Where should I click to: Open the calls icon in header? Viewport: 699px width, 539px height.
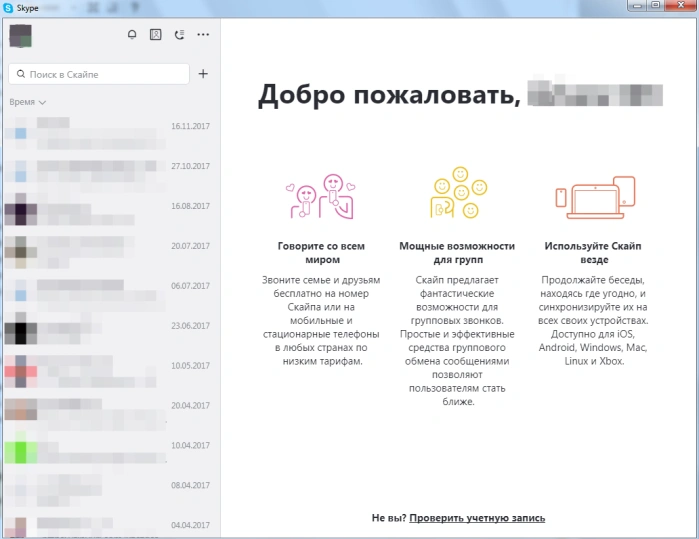point(180,34)
